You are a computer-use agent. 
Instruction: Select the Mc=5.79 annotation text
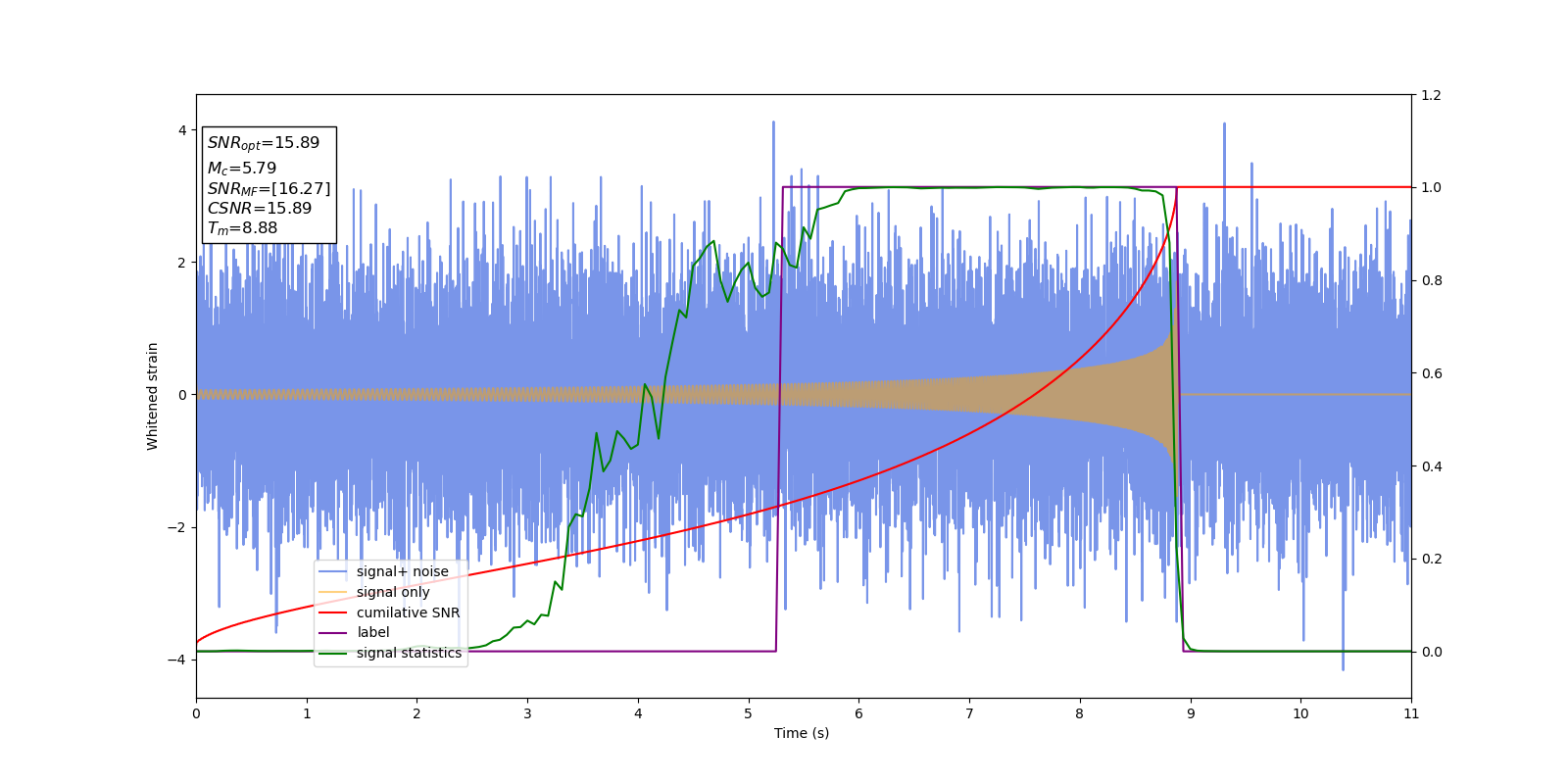tap(242, 169)
